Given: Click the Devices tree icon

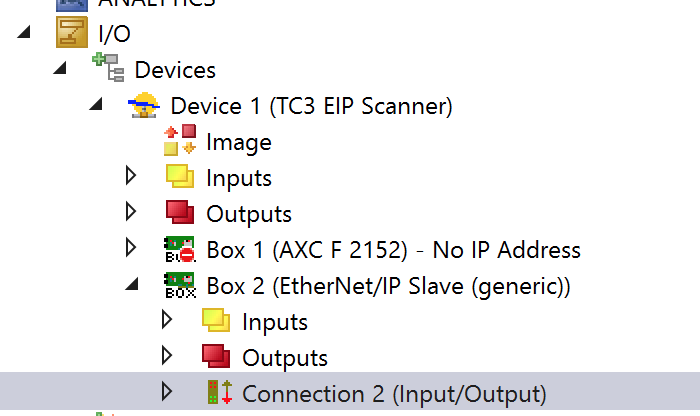Looking at the screenshot, I should coord(108,67).
